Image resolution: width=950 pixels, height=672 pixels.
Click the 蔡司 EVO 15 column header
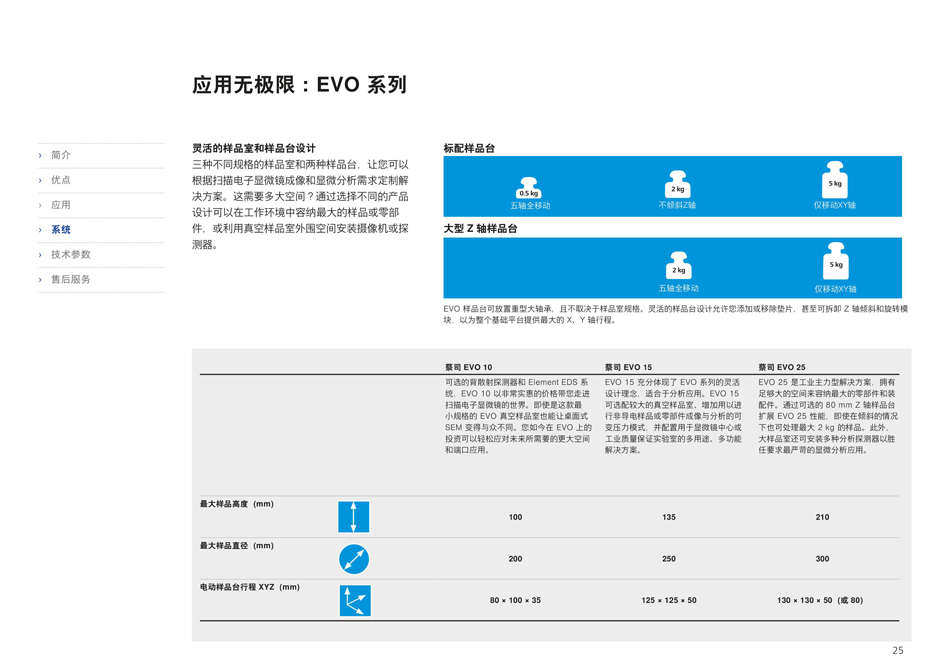click(x=628, y=367)
